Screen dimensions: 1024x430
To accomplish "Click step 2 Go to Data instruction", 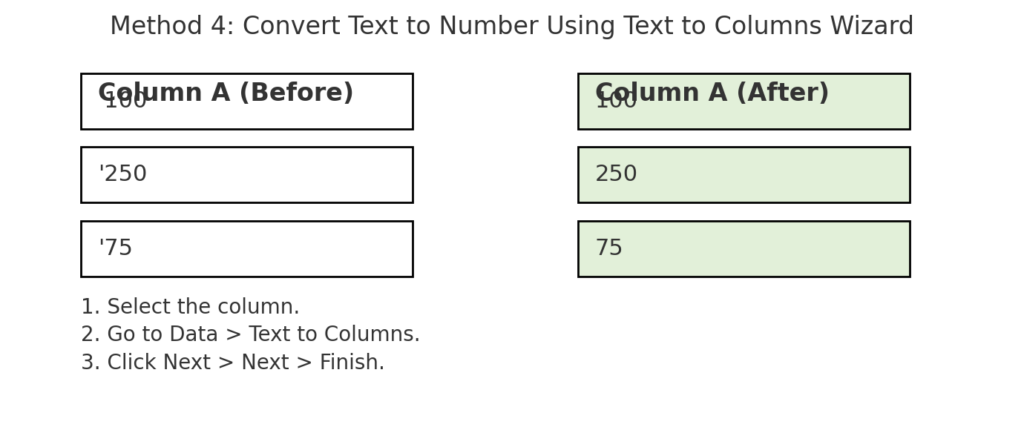I will (251, 334).
